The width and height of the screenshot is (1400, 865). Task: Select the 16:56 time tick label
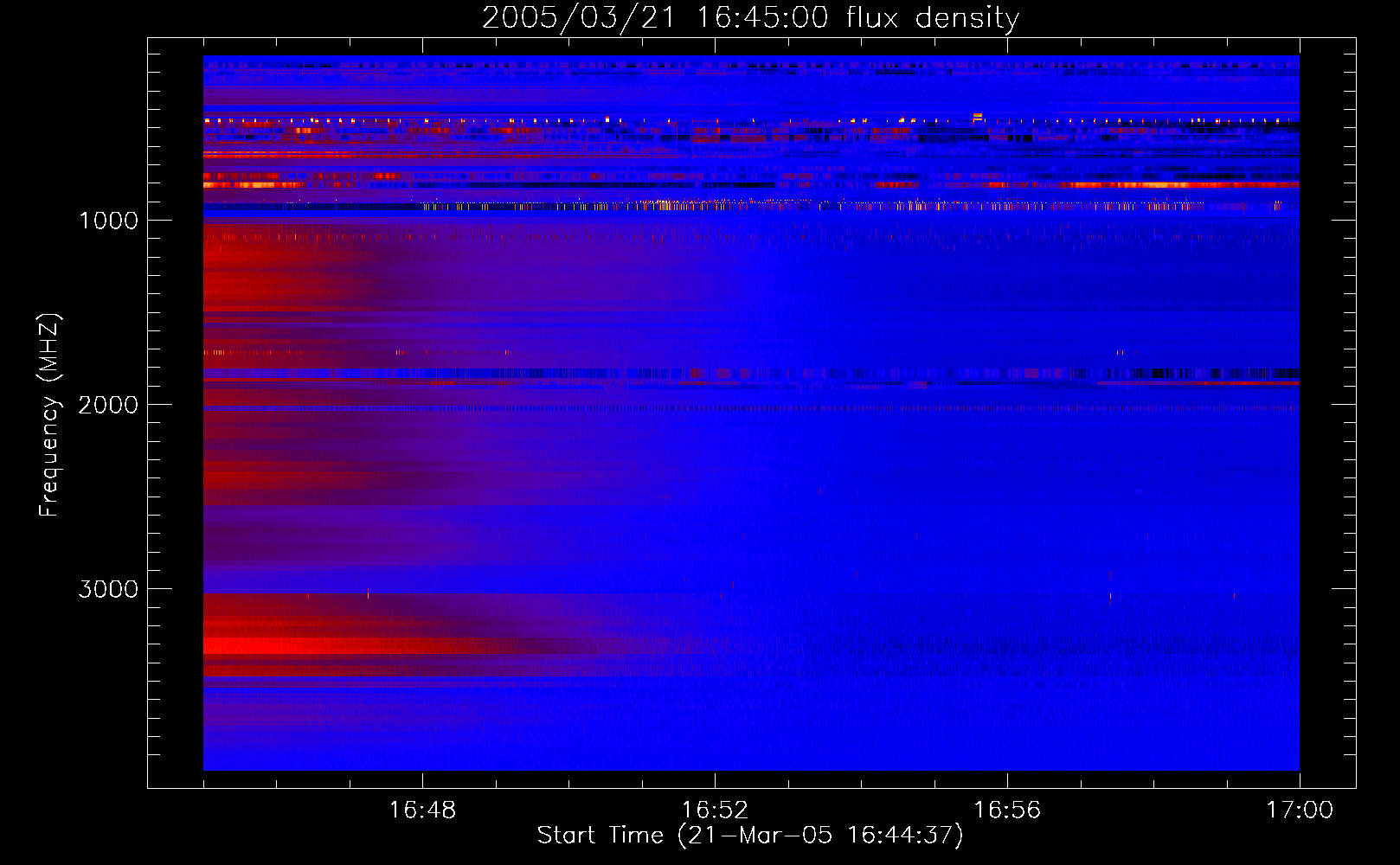tap(1007, 811)
